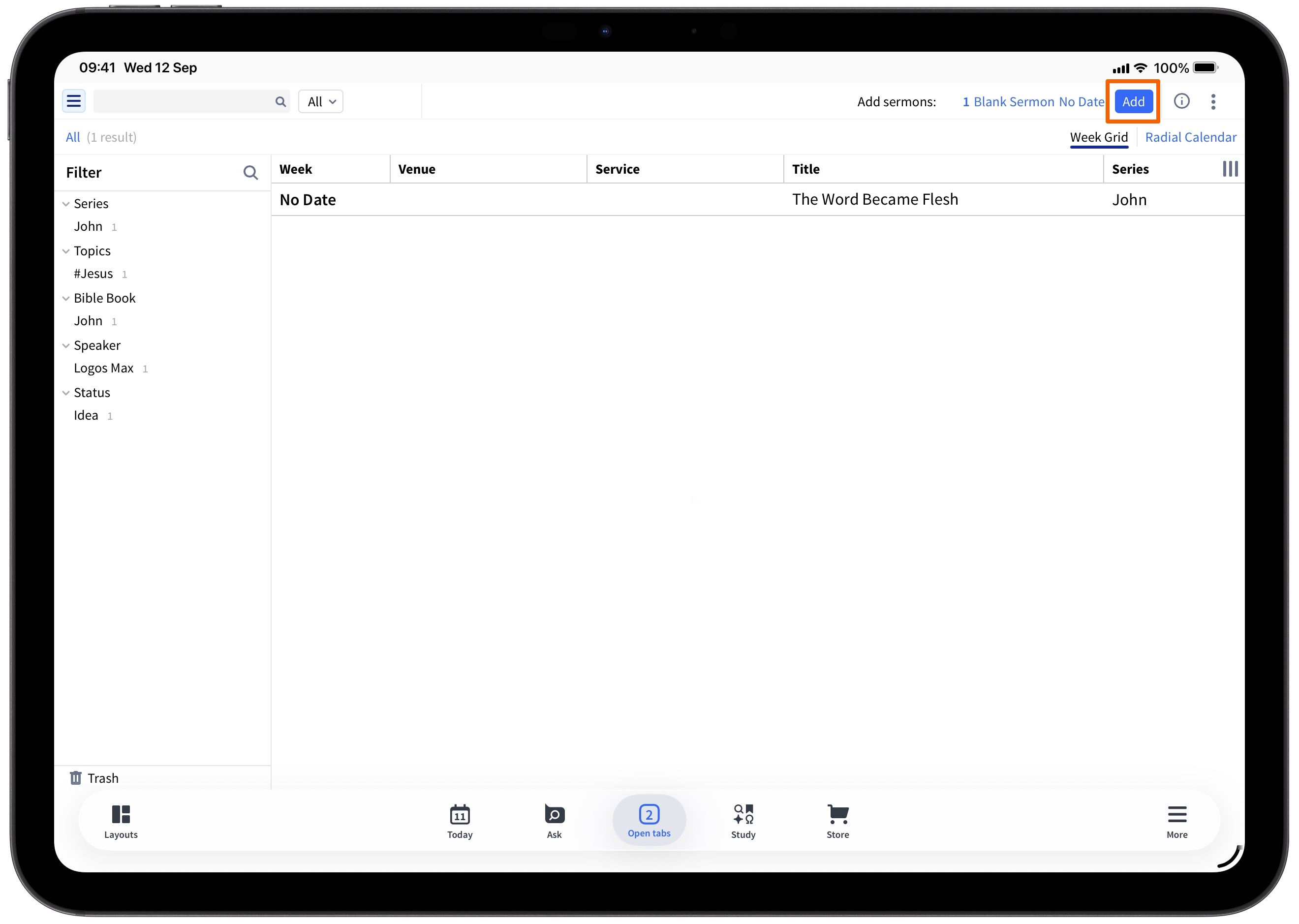Open the info circle icon
This screenshot has width=1299, height=924.
tap(1181, 101)
